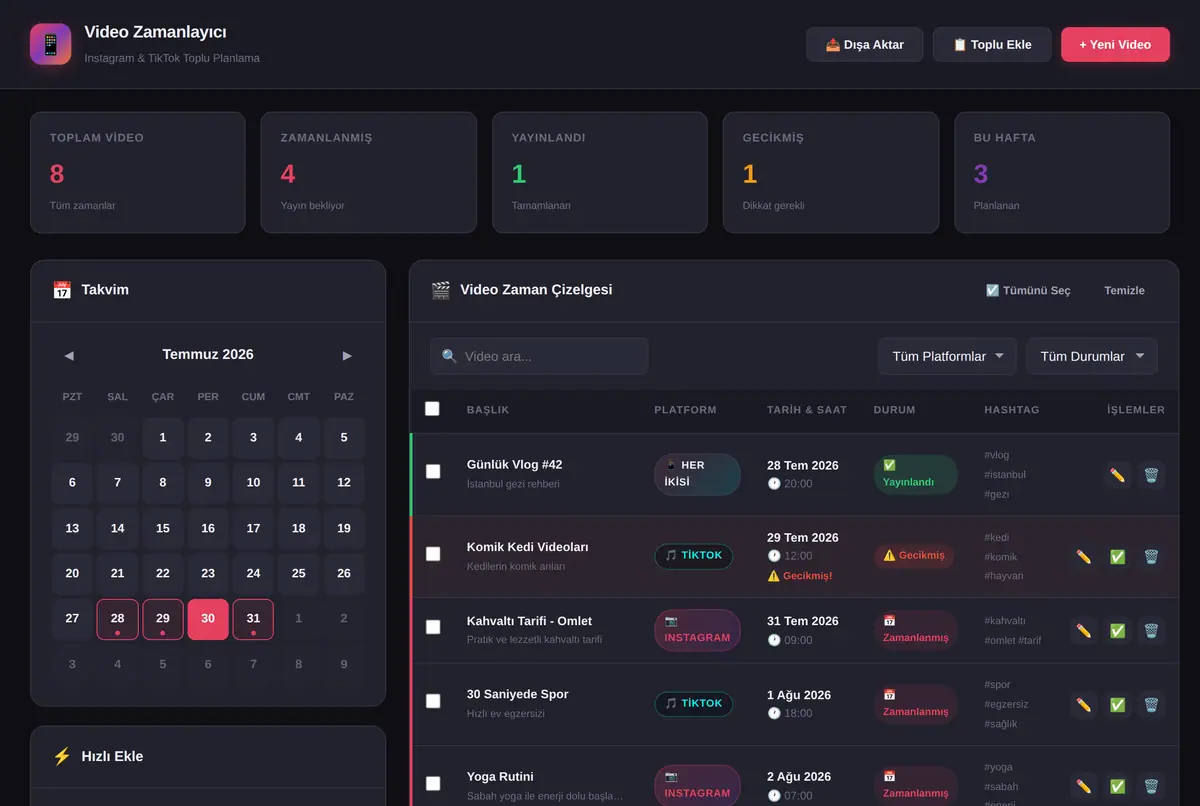Click the Instagram platform badge for Yoga Rutini

(697, 785)
